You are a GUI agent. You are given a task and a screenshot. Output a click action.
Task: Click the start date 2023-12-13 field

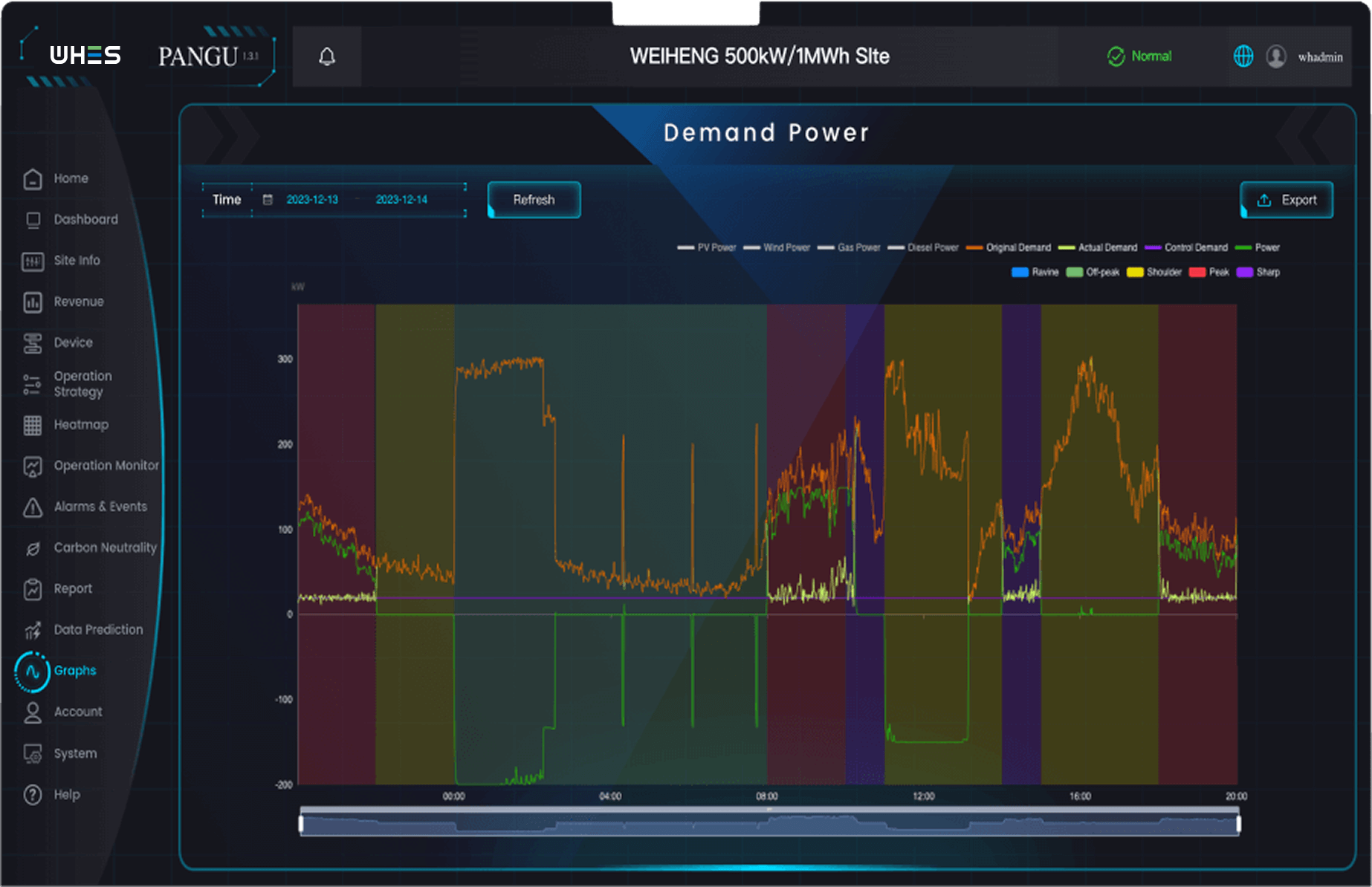tap(312, 200)
